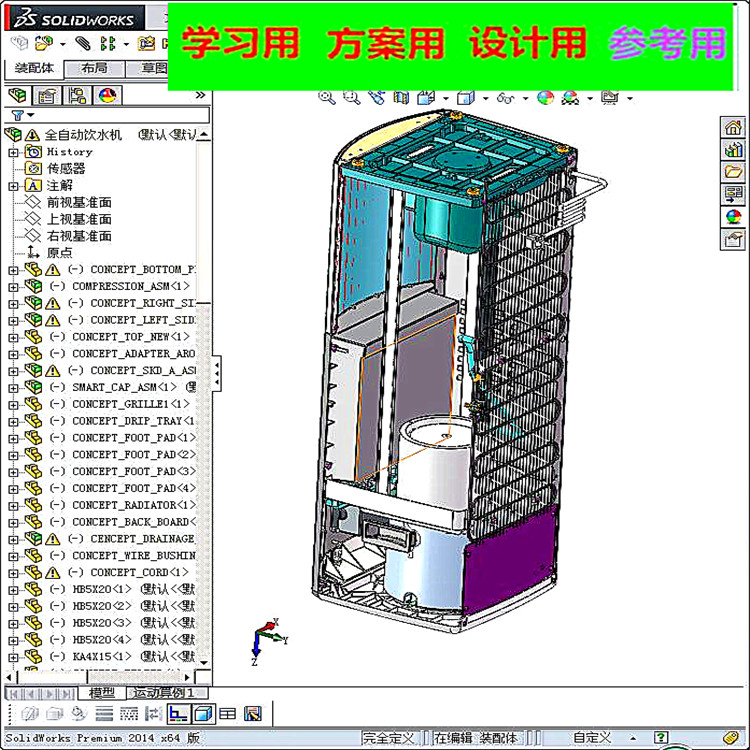Viewport: 750px width, 750px height.
Task: Expand the COMPRESSION_ASM<1> component
Action: pyautogui.click(x=13, y=287)
